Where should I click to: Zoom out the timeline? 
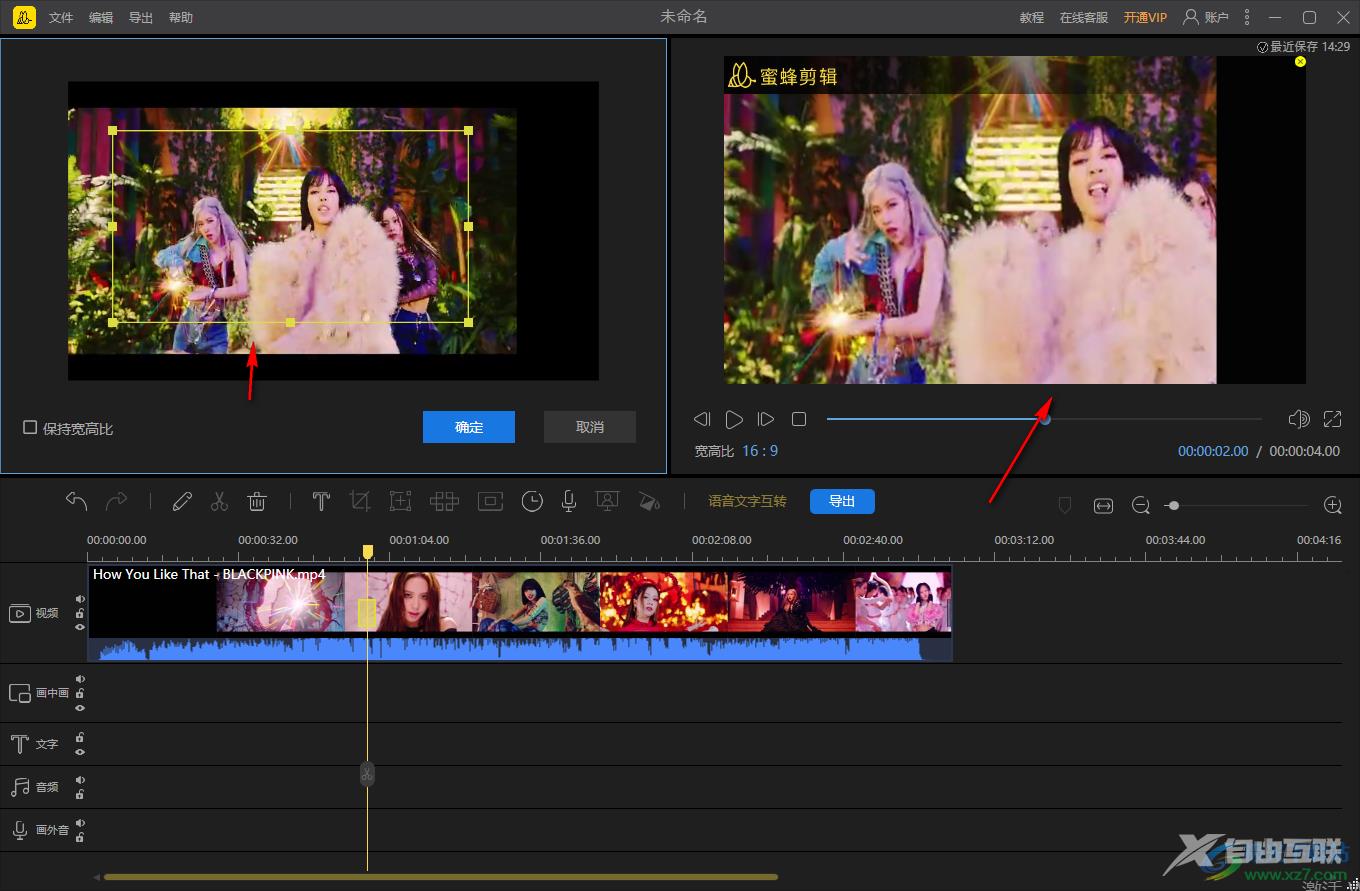pos(1141,506)
